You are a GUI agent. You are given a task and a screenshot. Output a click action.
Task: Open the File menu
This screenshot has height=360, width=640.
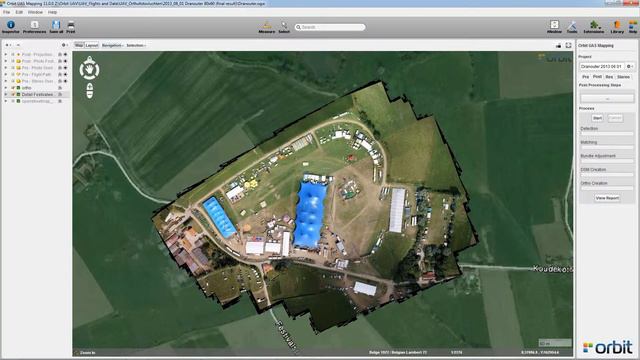7,12
